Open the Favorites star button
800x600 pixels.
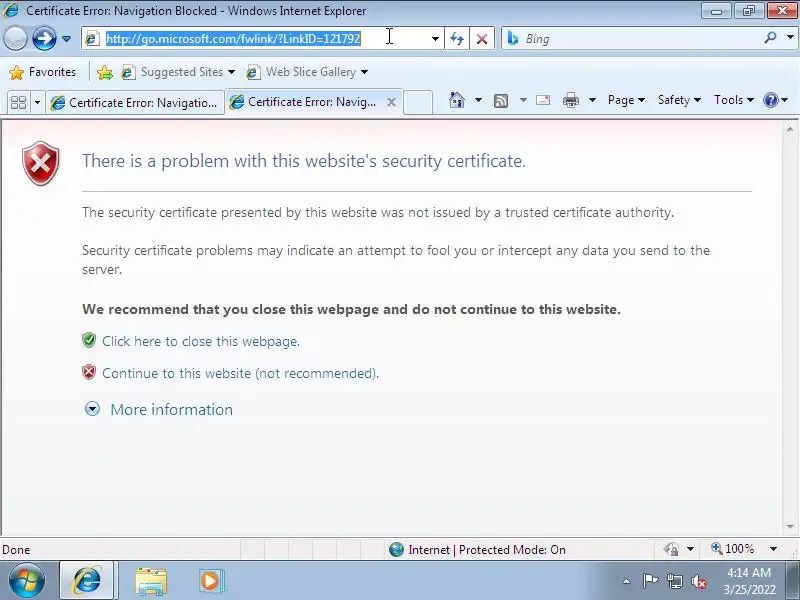click(42, 72)
